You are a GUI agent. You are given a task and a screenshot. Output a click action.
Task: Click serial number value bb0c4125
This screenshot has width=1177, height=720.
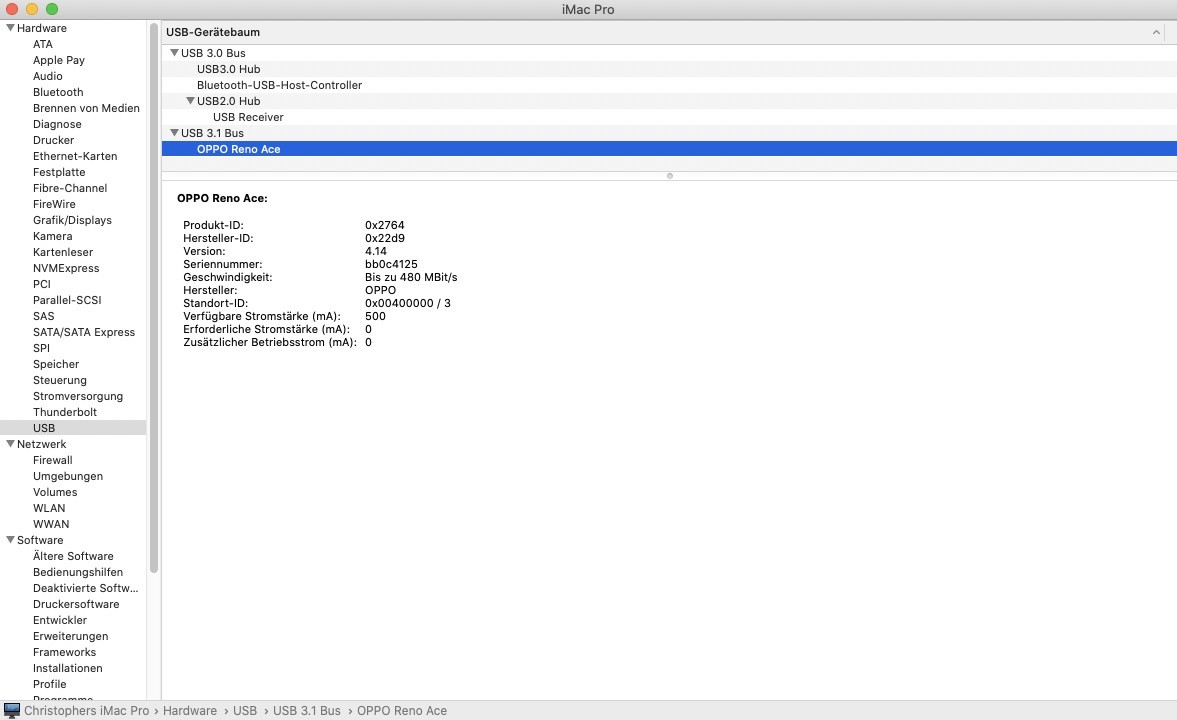coord(391,264)
